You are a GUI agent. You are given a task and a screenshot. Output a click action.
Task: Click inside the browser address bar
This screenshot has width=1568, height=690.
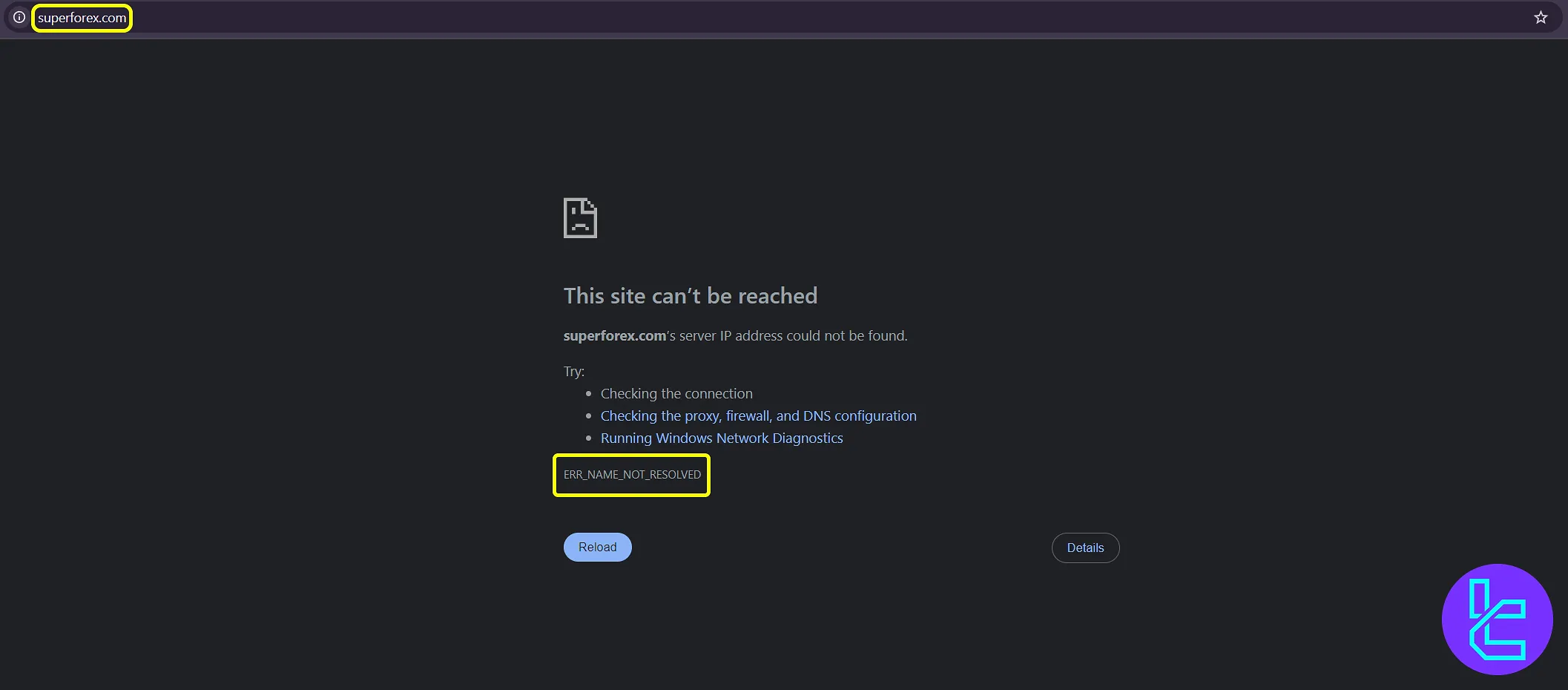445,17
